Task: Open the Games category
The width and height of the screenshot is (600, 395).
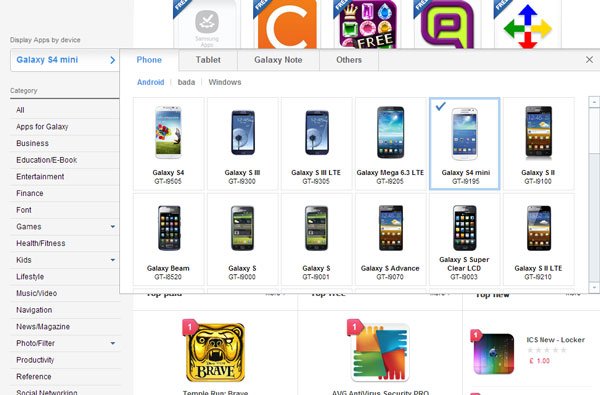Action: tap(29, 227)
